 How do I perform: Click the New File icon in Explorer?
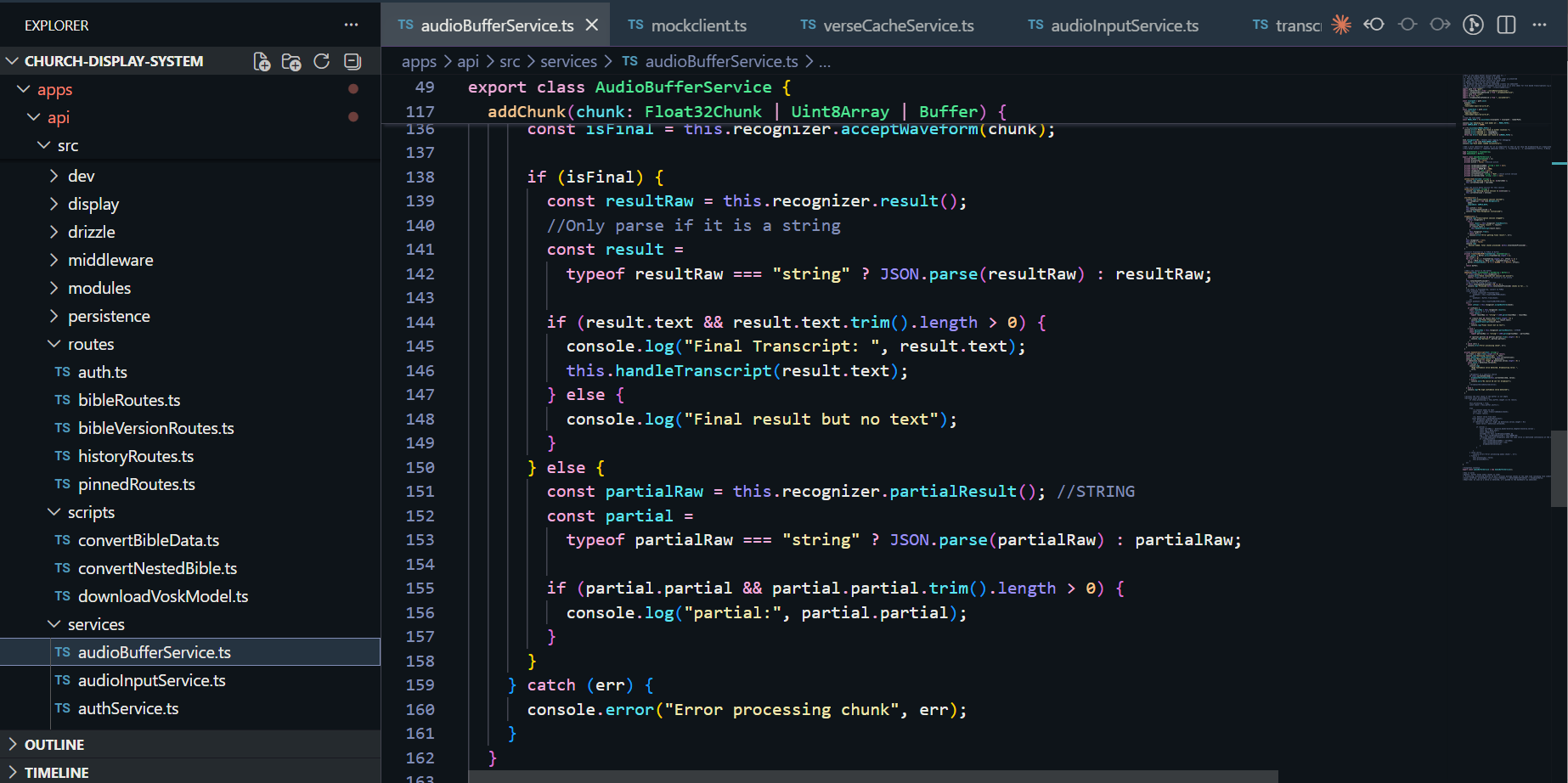coord(262,61)
